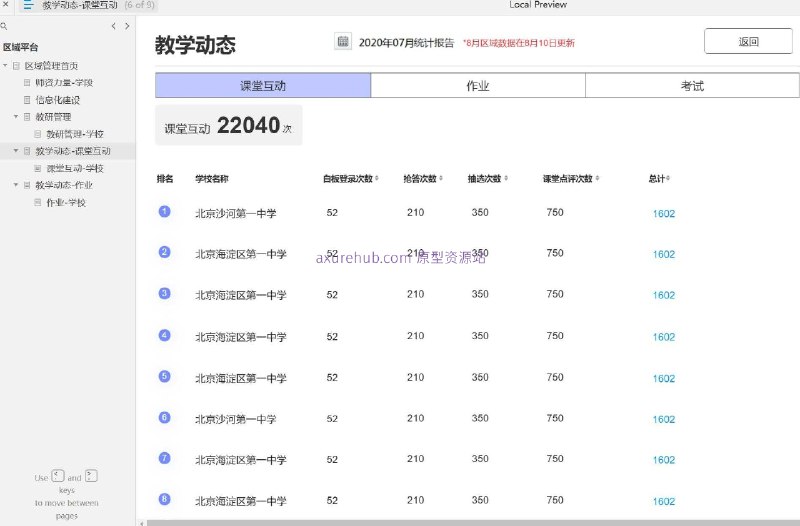The image size is (800, 526).
Task: Click the 课堂互动 22040次 summary card
Action: coord(229,126)
